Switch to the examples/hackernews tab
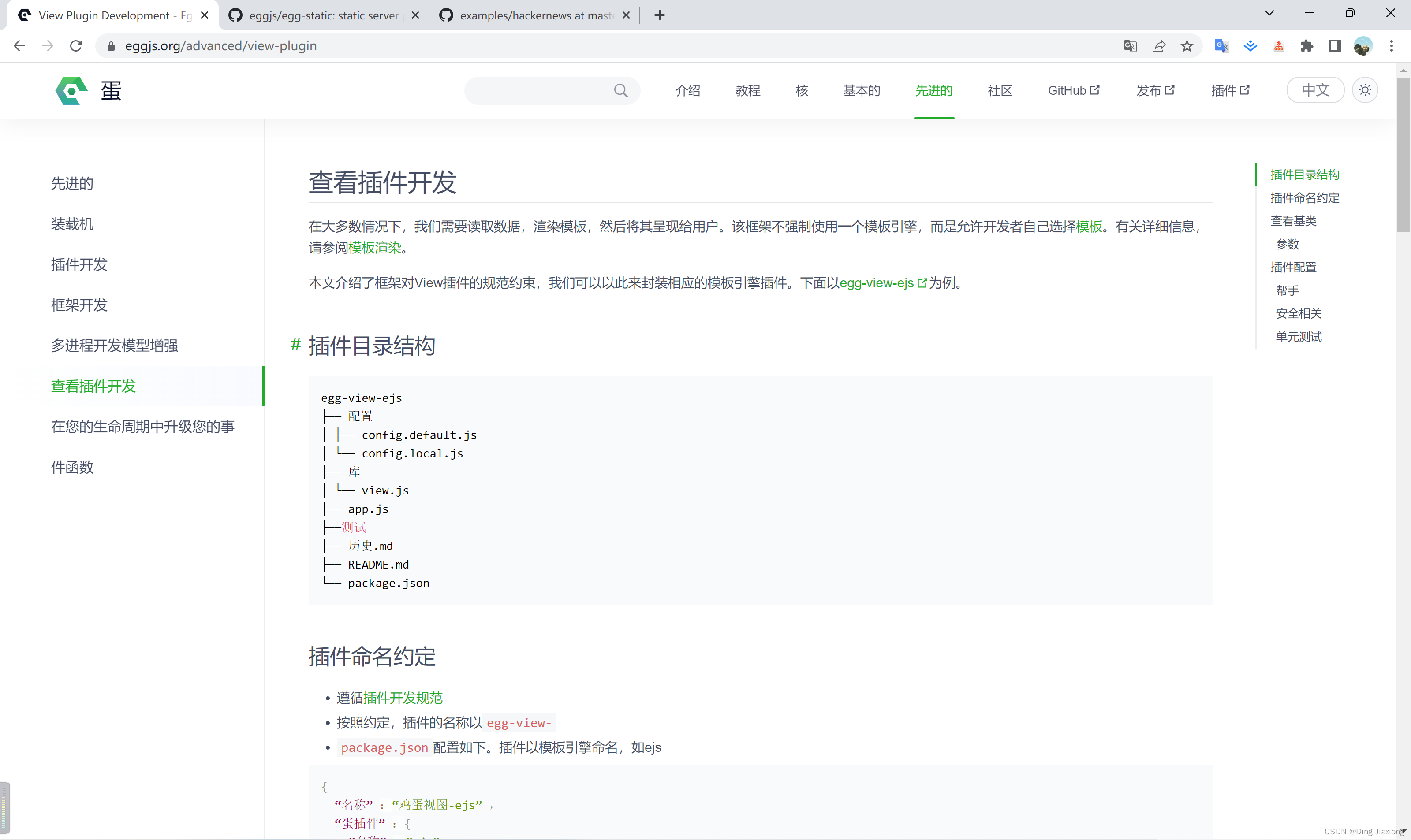 point(535,15)
